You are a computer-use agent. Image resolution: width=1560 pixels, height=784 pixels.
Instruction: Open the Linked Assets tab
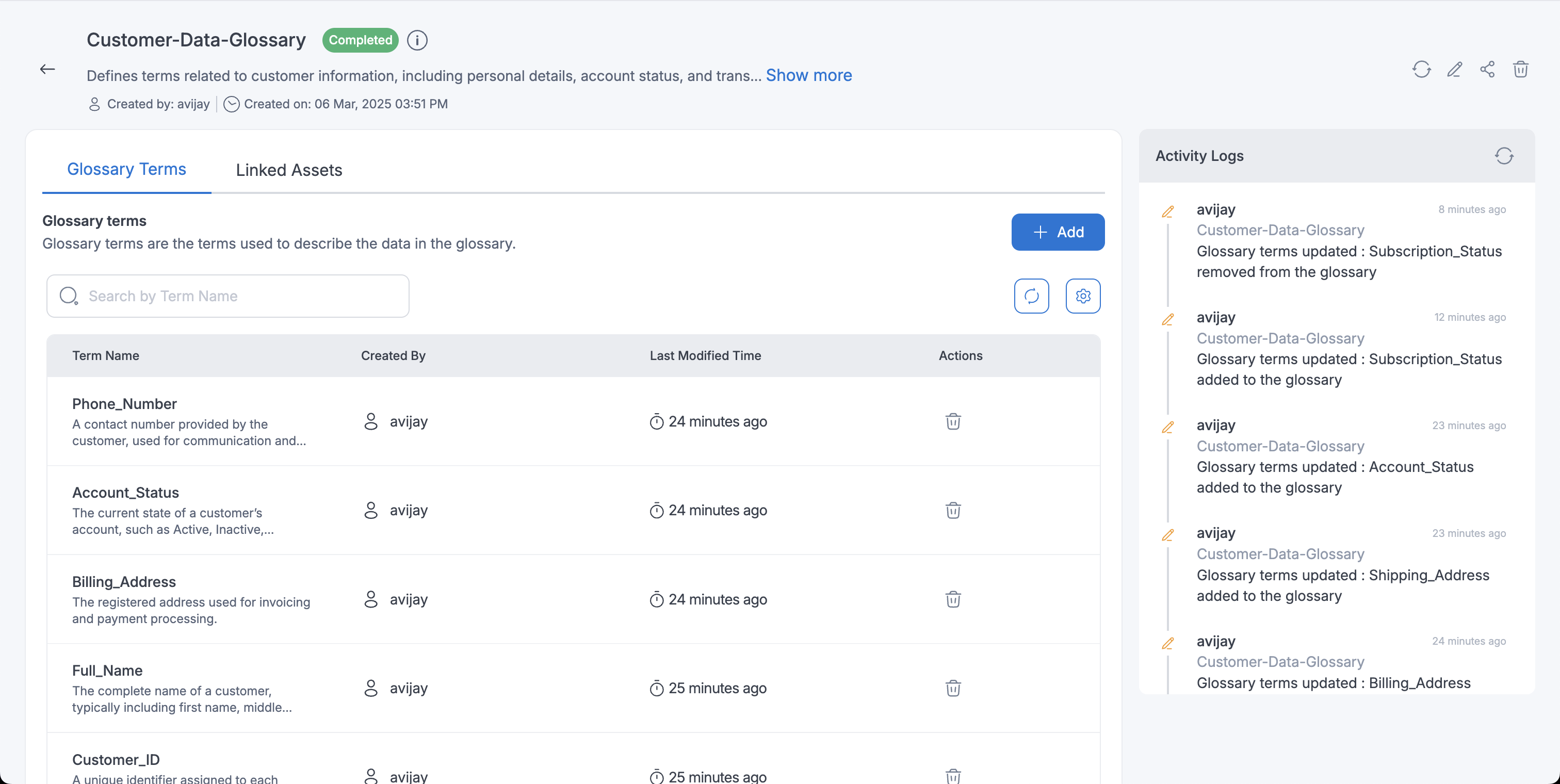[289, 170]
